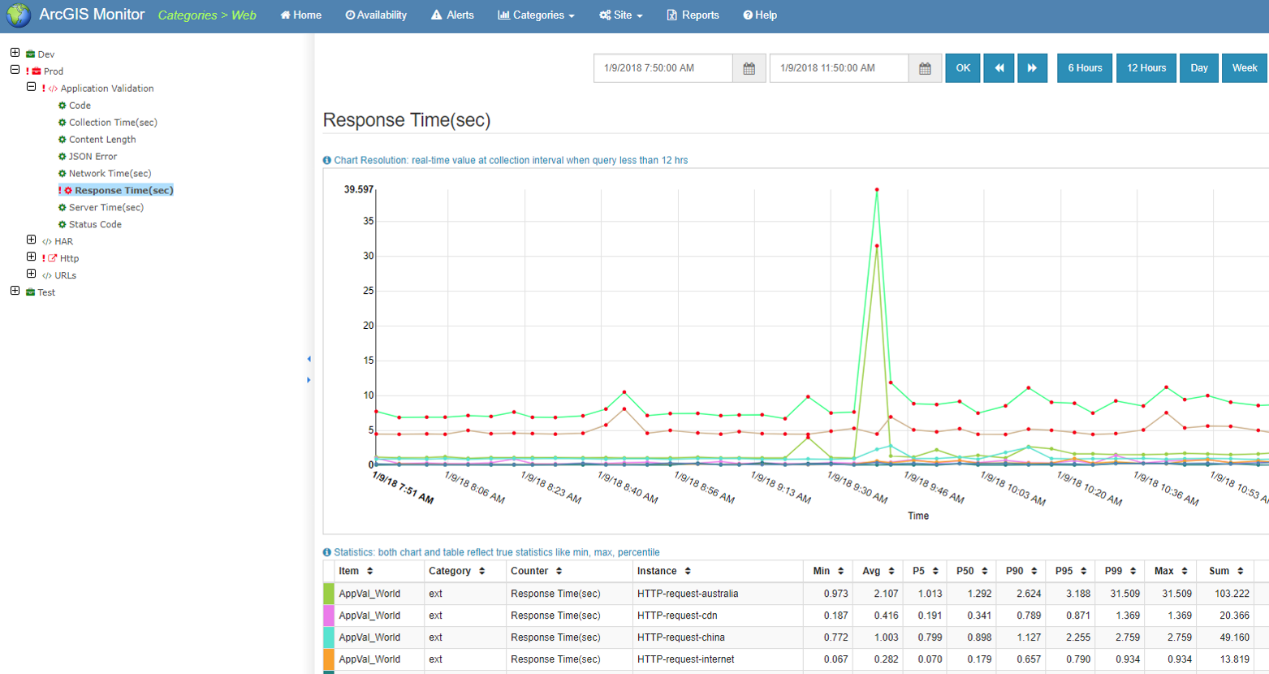Step back in time with rewind button
Viewport: 1269px width, 674px height.
pos(998,68)
